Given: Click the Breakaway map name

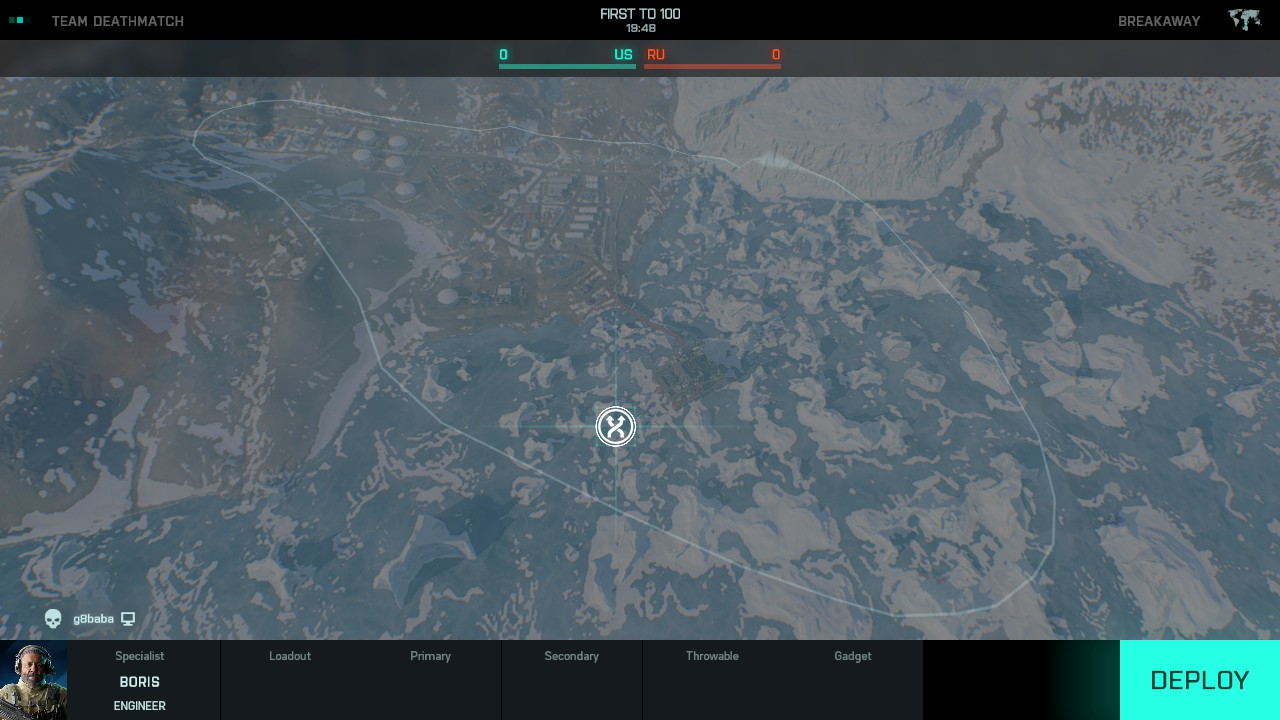Looking at the screenshot, I should 1158,21.
